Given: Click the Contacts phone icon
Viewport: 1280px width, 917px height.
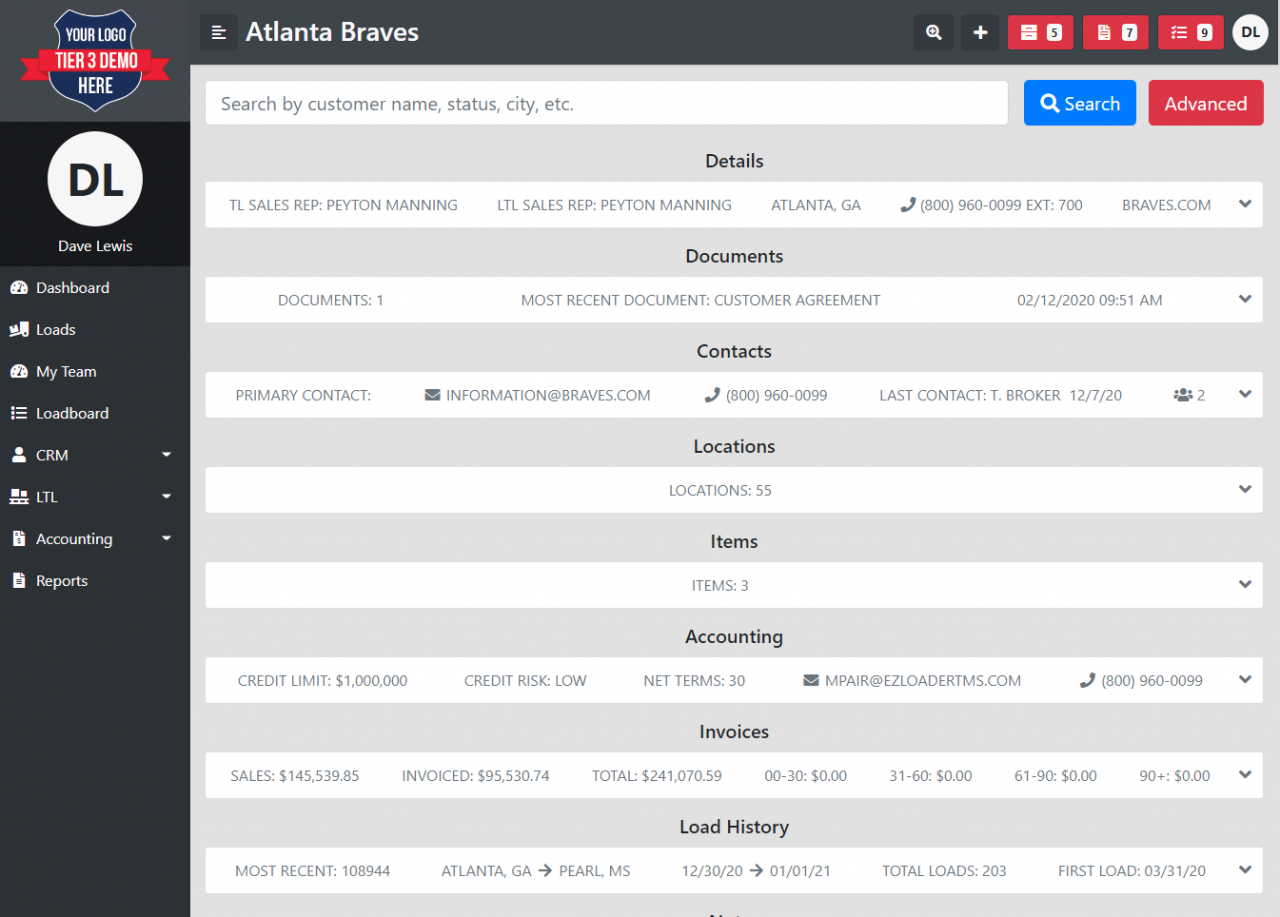Looking at the screenshot, I should point(712,395).
